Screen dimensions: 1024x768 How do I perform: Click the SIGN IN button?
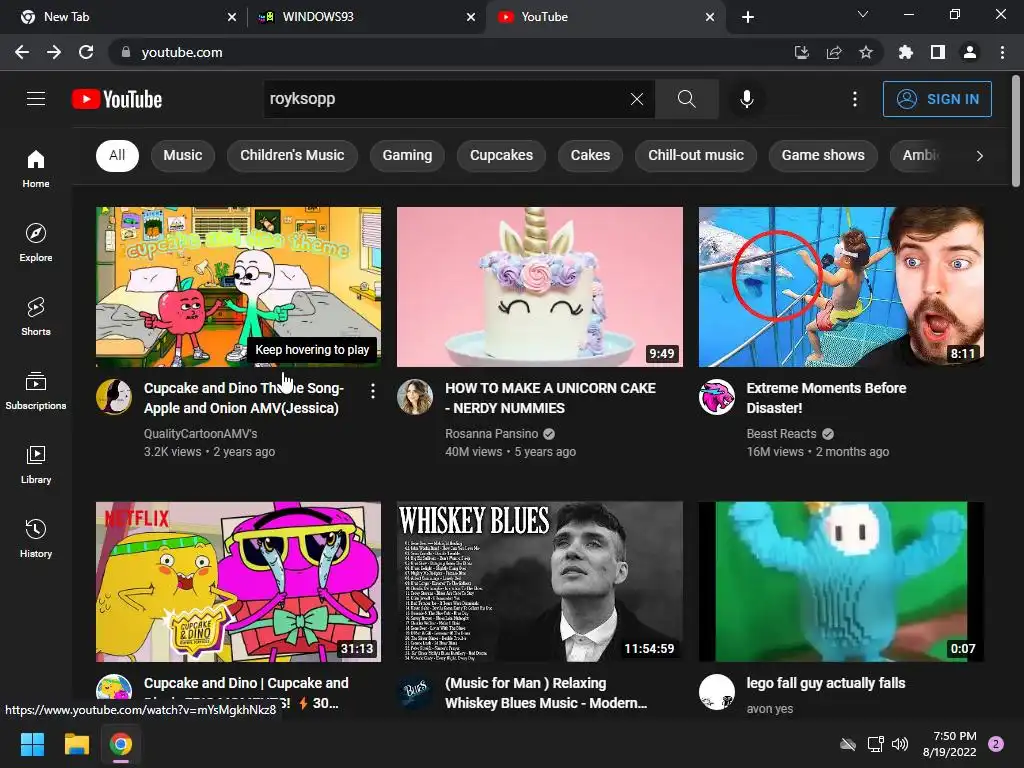(937, 99)
